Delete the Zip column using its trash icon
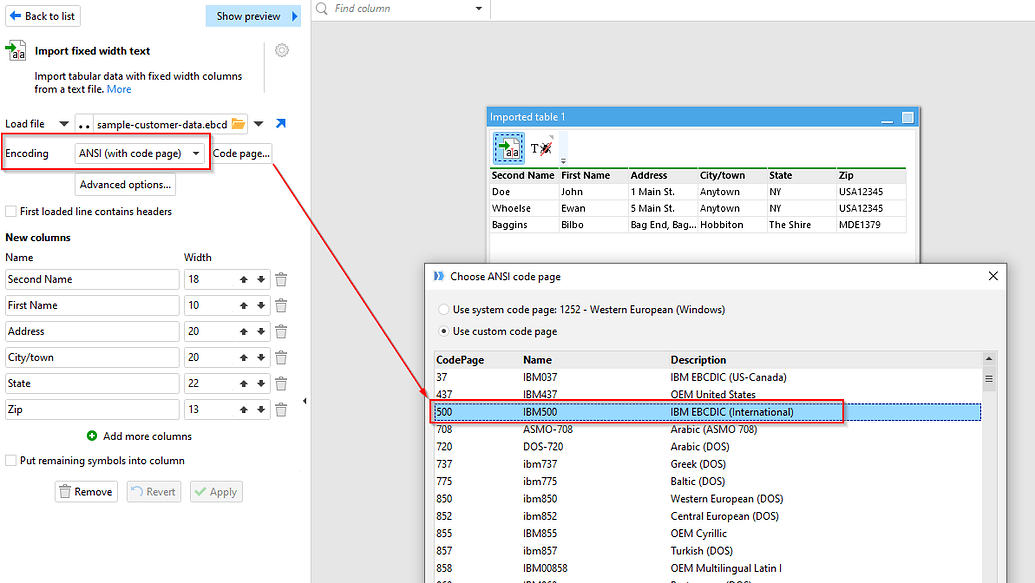 281,409
